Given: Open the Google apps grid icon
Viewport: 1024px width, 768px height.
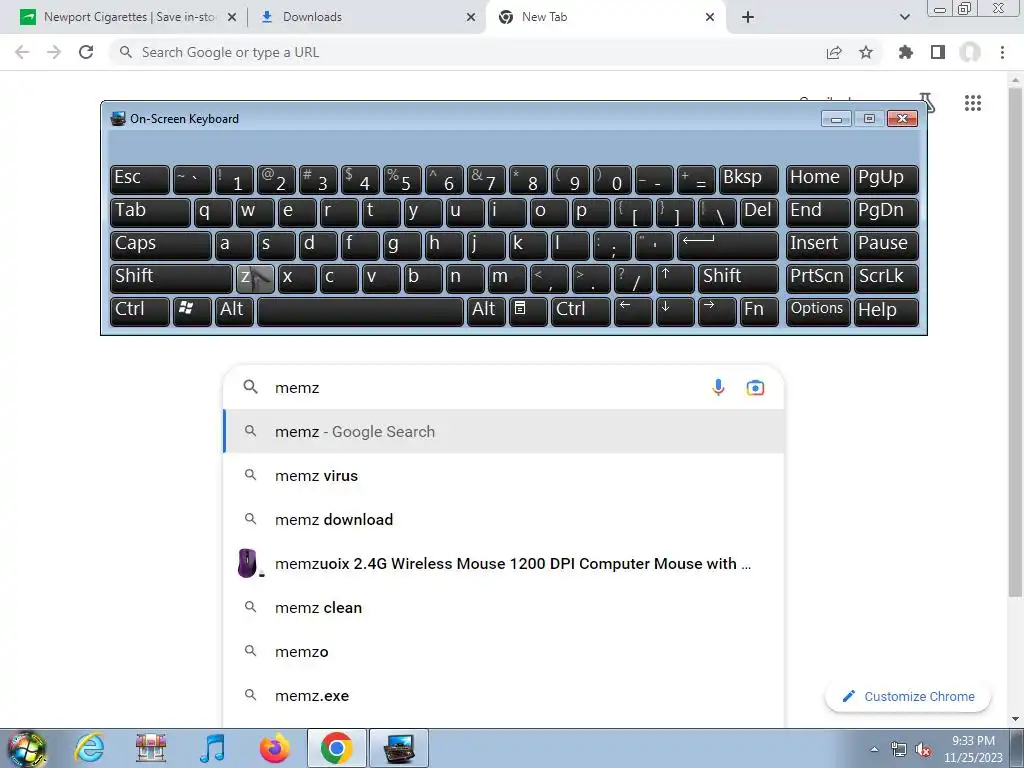Looking at the screenshot, I should click(973, 103).
